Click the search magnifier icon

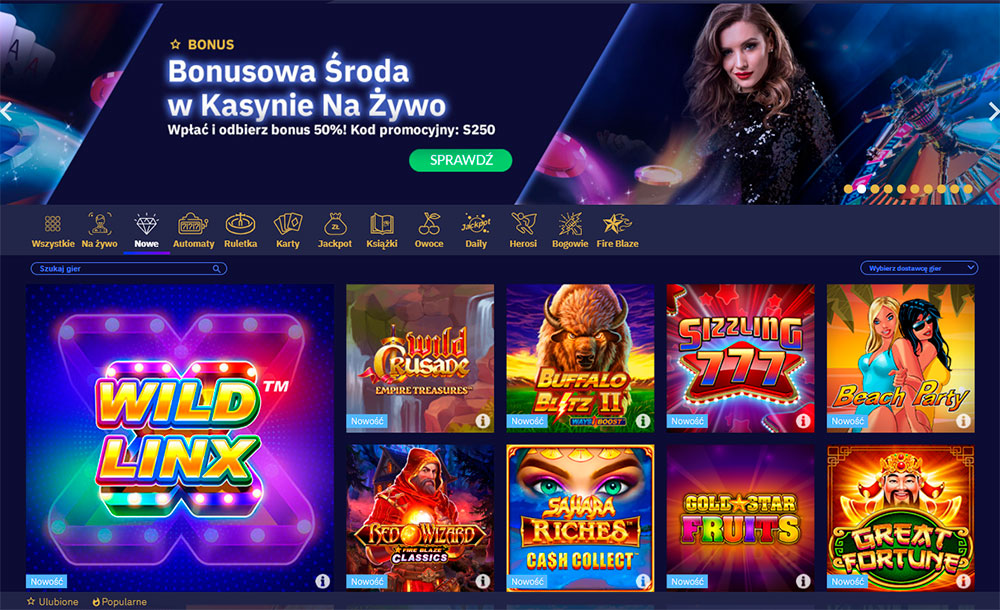217,269
